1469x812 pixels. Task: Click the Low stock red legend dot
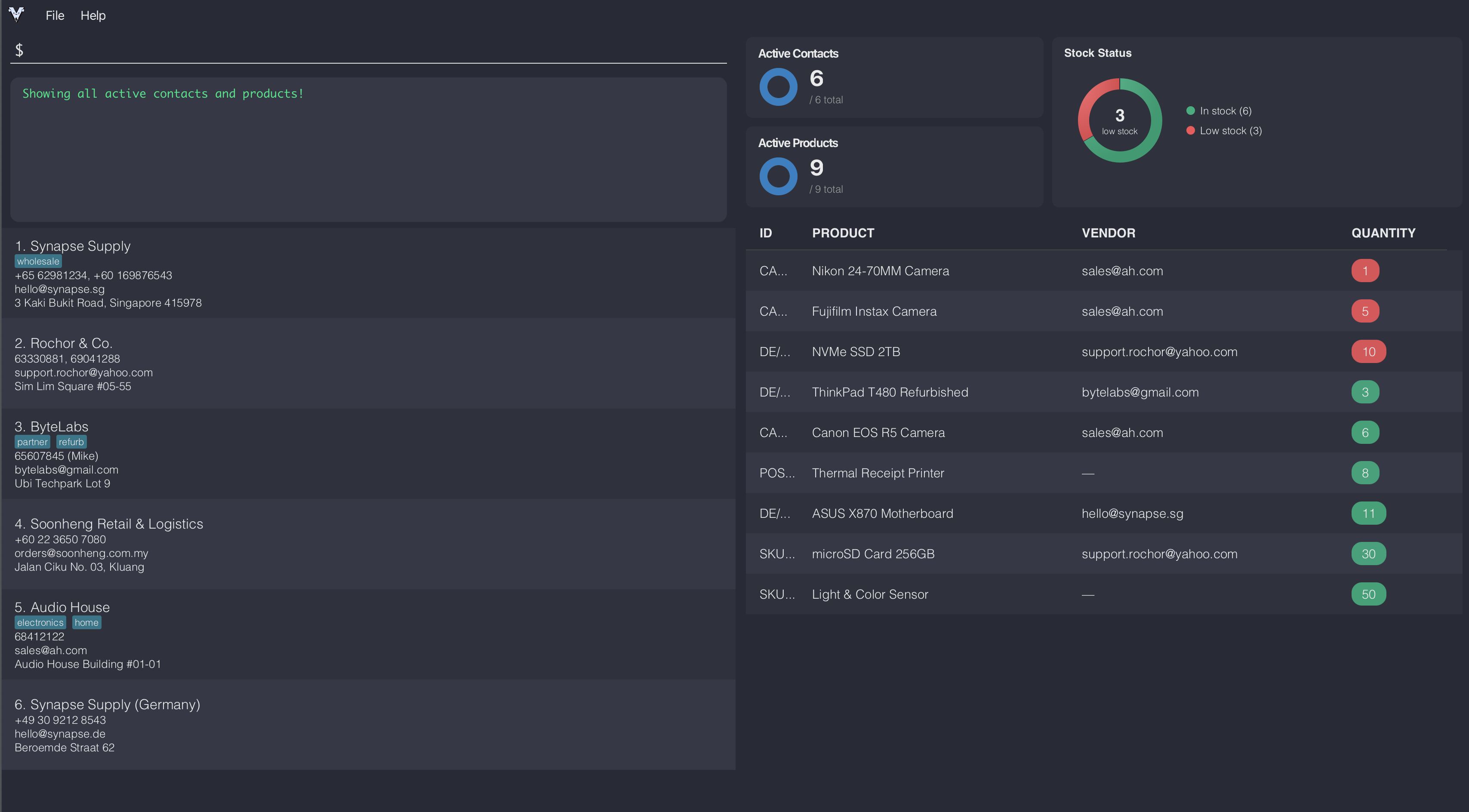[1190, 131]
